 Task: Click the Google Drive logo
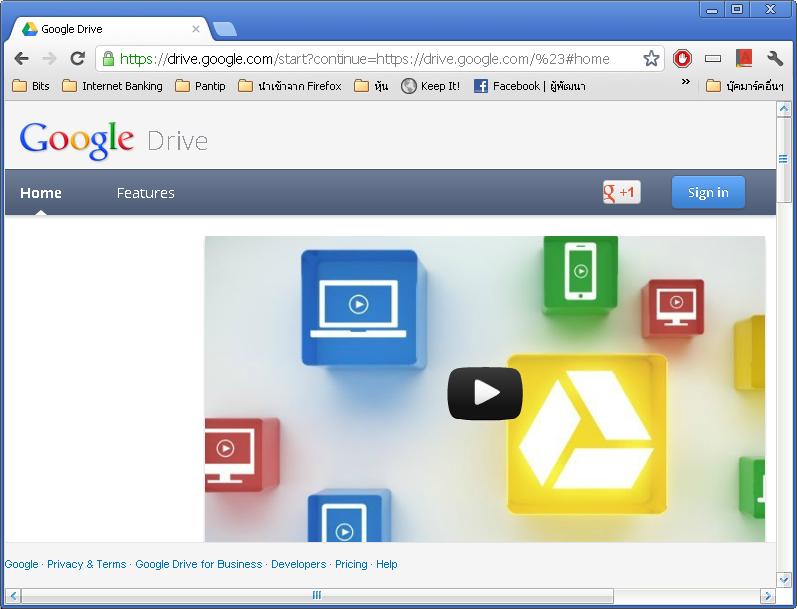tap(113, 140)
